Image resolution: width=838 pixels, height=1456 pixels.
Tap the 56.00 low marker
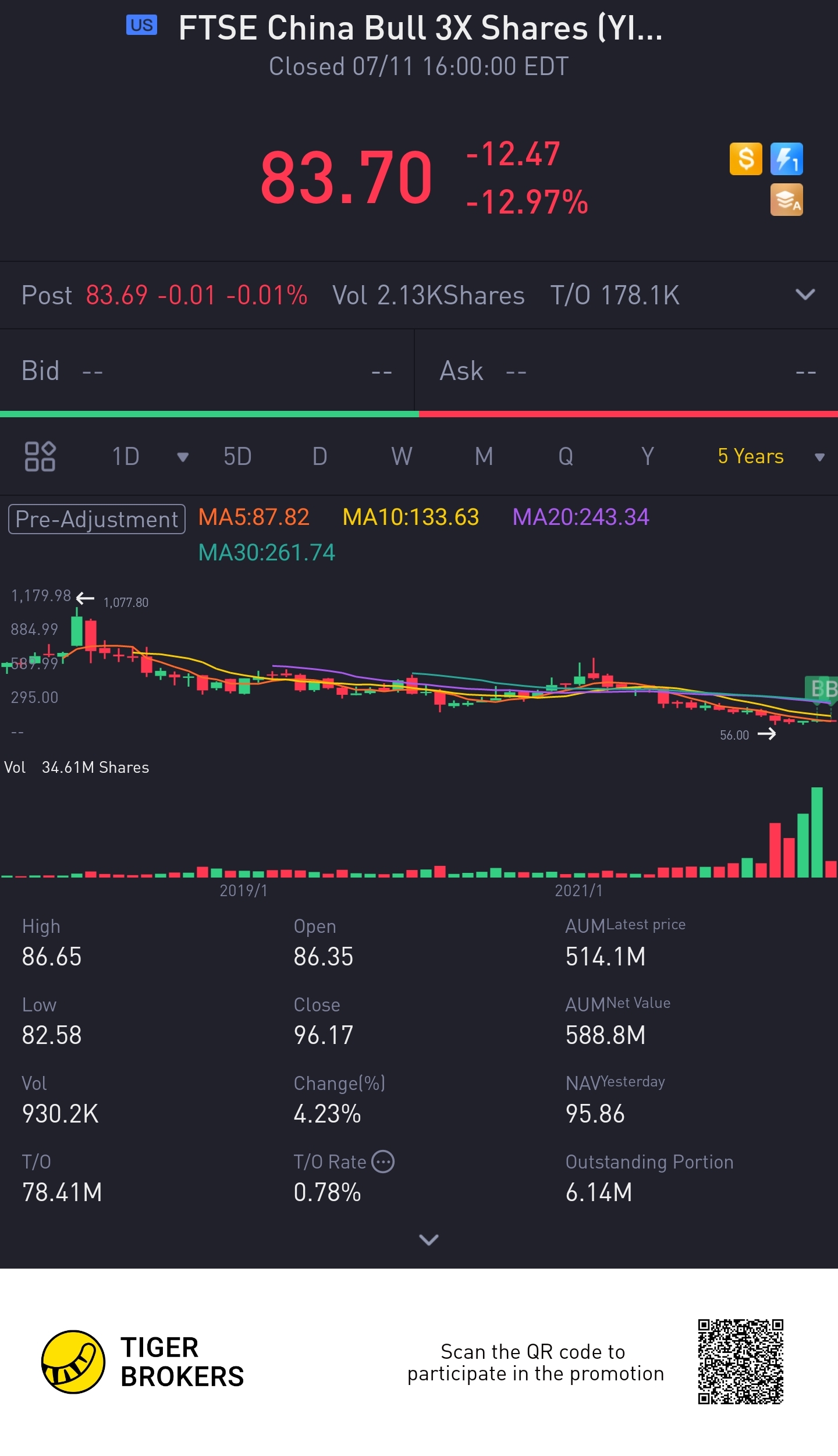coord(734,735)
